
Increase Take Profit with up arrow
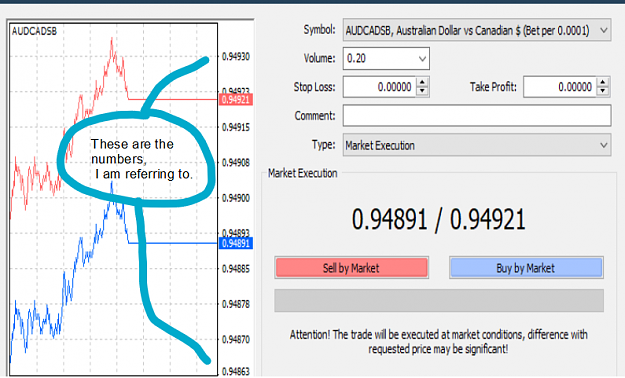coord(603,82)
